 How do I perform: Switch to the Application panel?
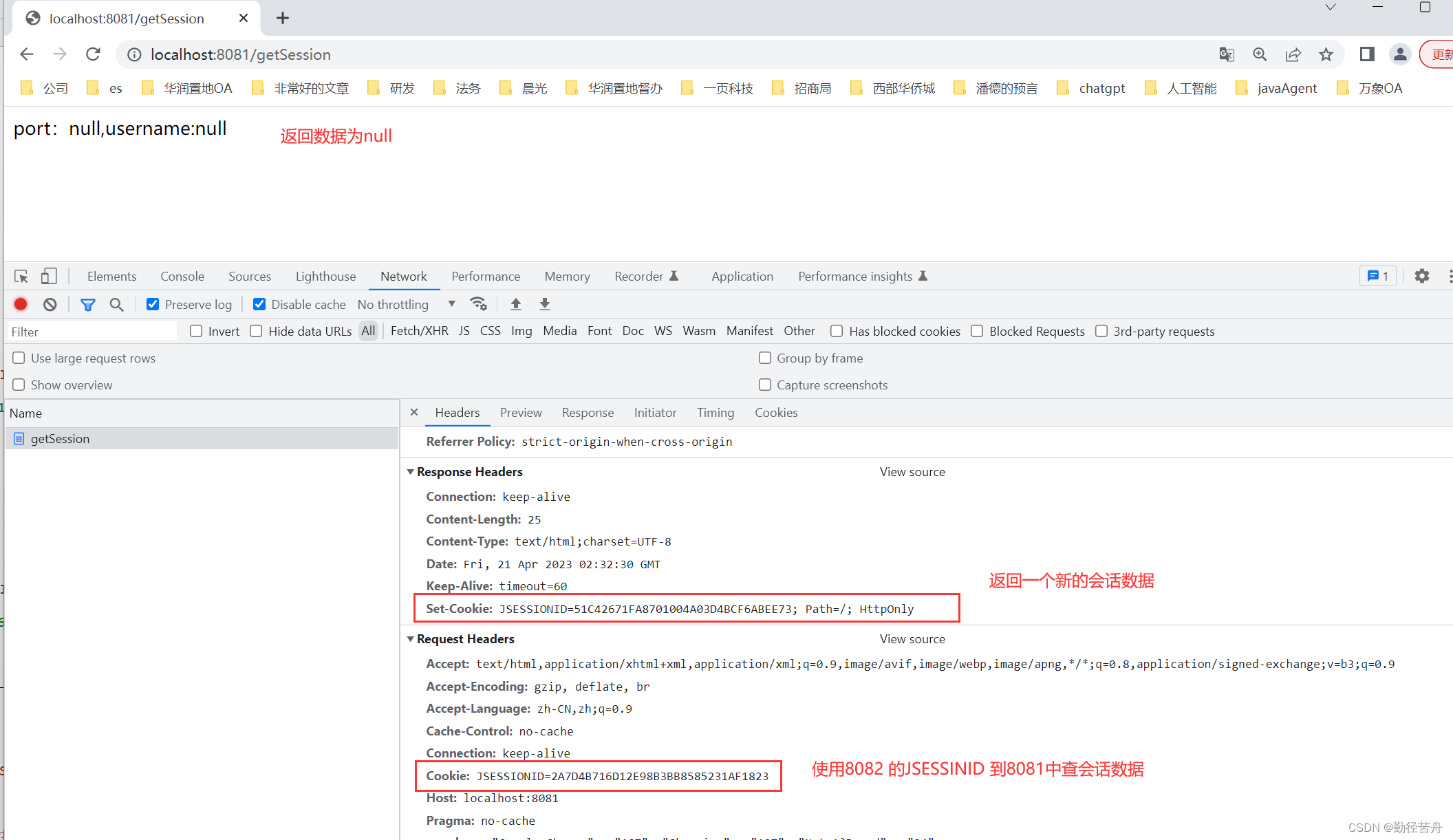(742, 276)
